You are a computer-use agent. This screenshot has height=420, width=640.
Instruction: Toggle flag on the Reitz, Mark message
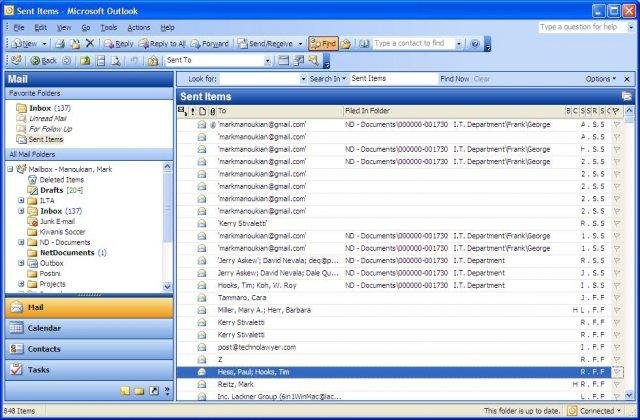[x=617, y=384]
